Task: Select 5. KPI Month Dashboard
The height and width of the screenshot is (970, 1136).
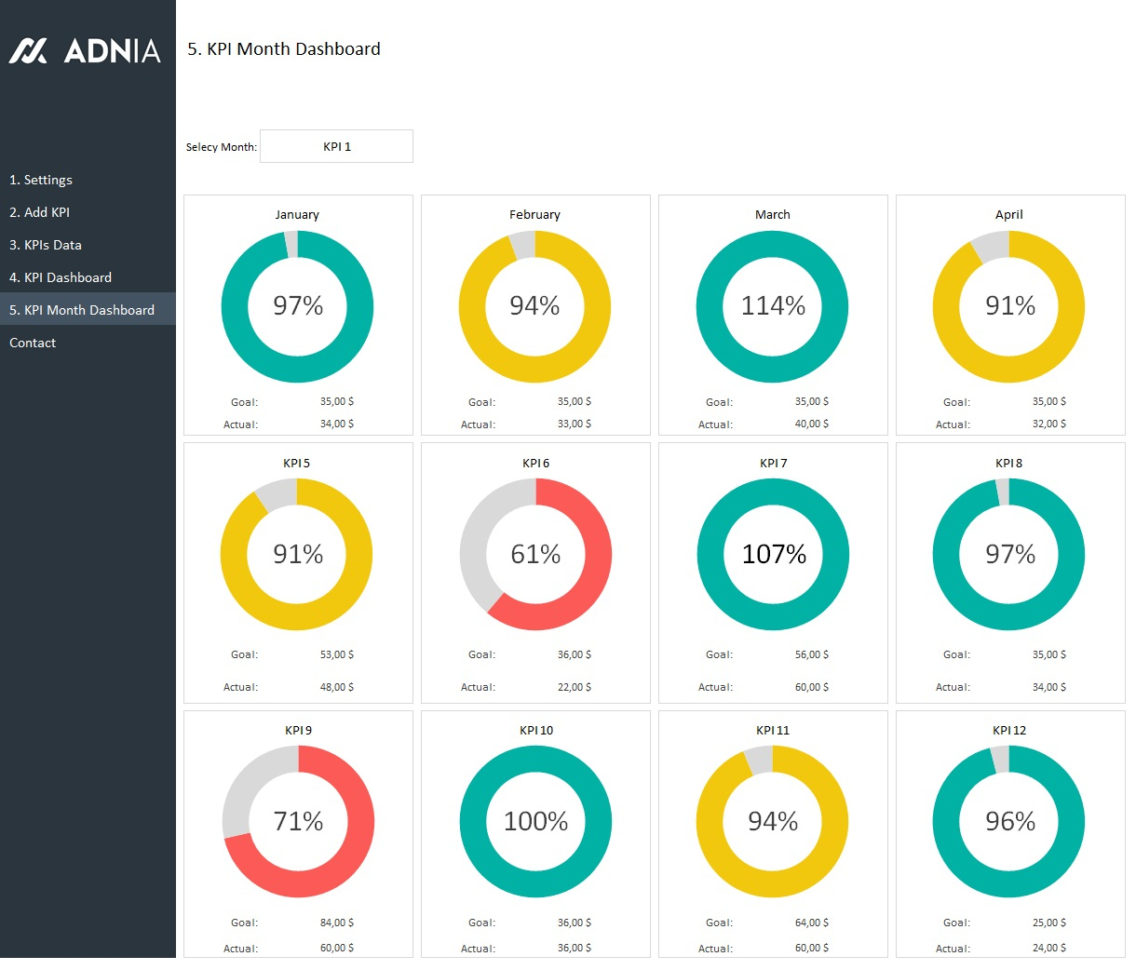Action: [x=80, y=310]
